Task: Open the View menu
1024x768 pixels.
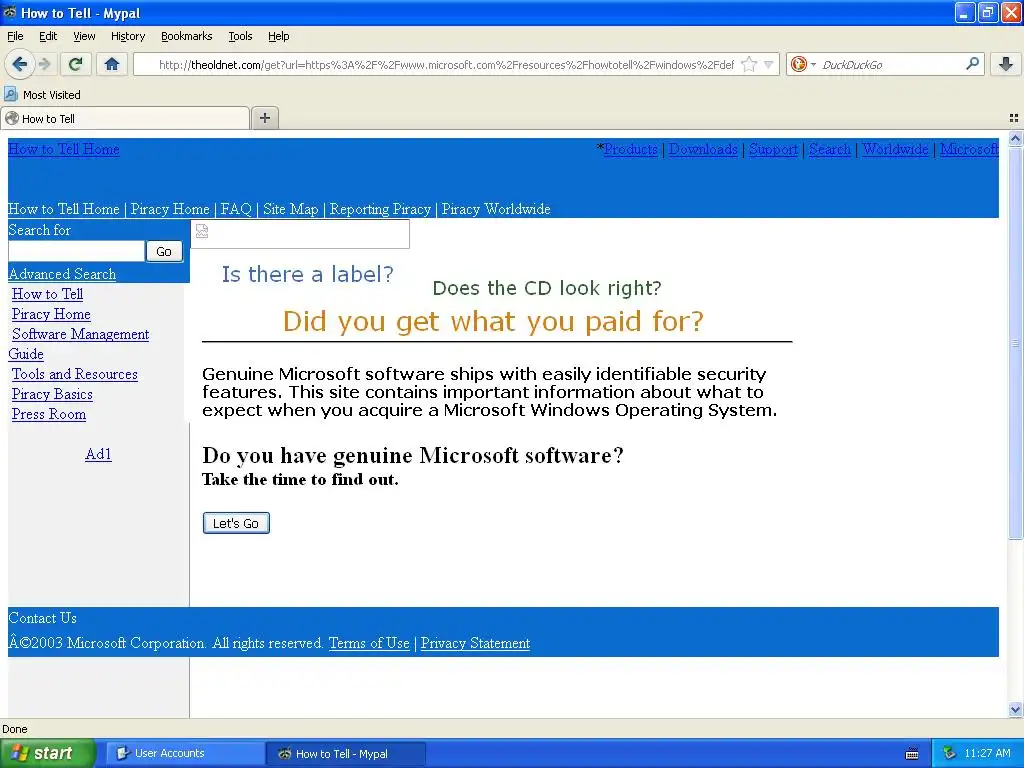Action: click(x=84, y=36)
